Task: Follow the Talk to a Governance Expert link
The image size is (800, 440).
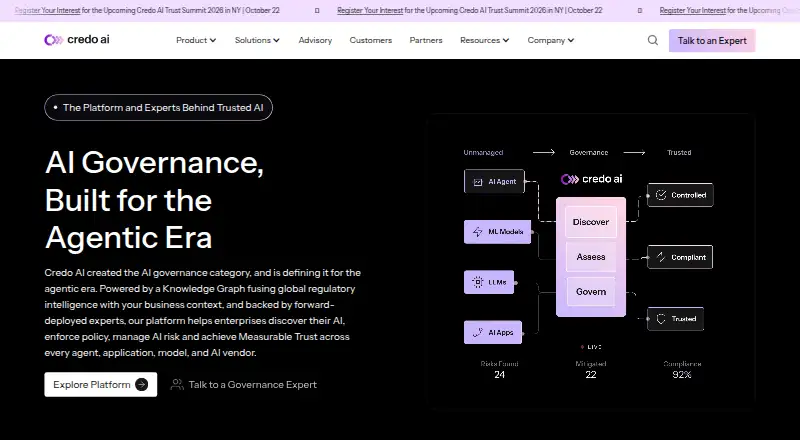Action: [x=243, y=384]
